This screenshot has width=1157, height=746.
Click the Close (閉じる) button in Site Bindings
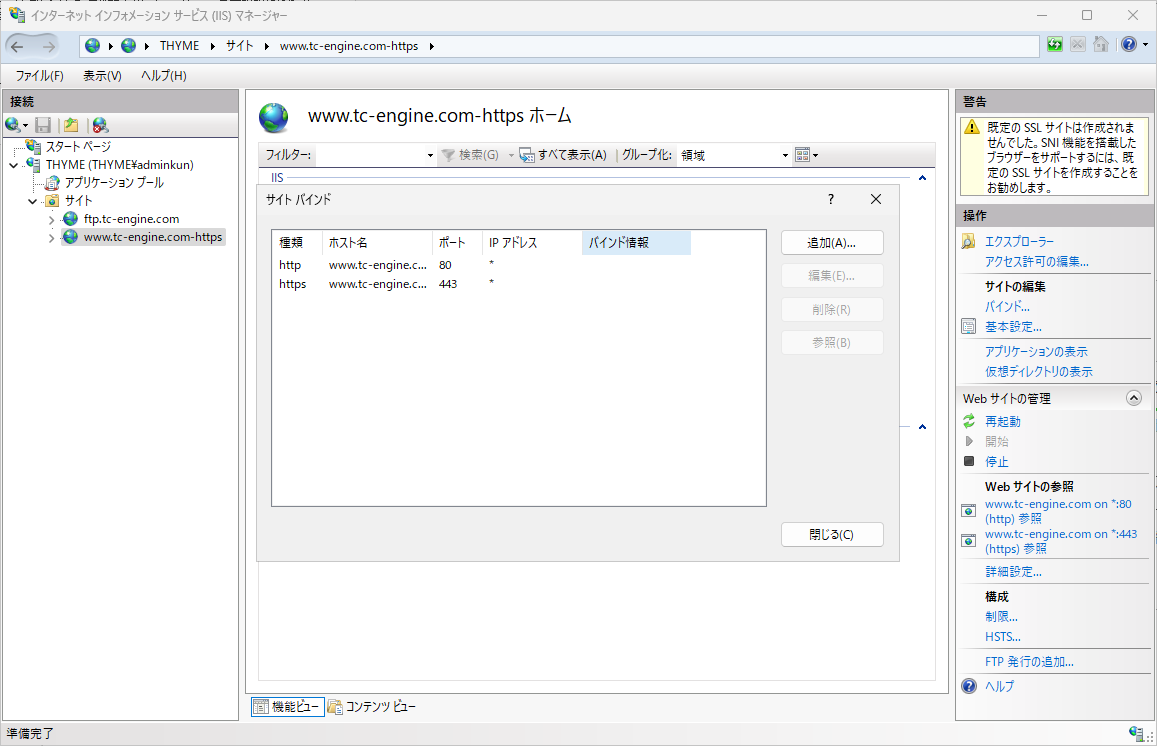click(x=832, y=534)
